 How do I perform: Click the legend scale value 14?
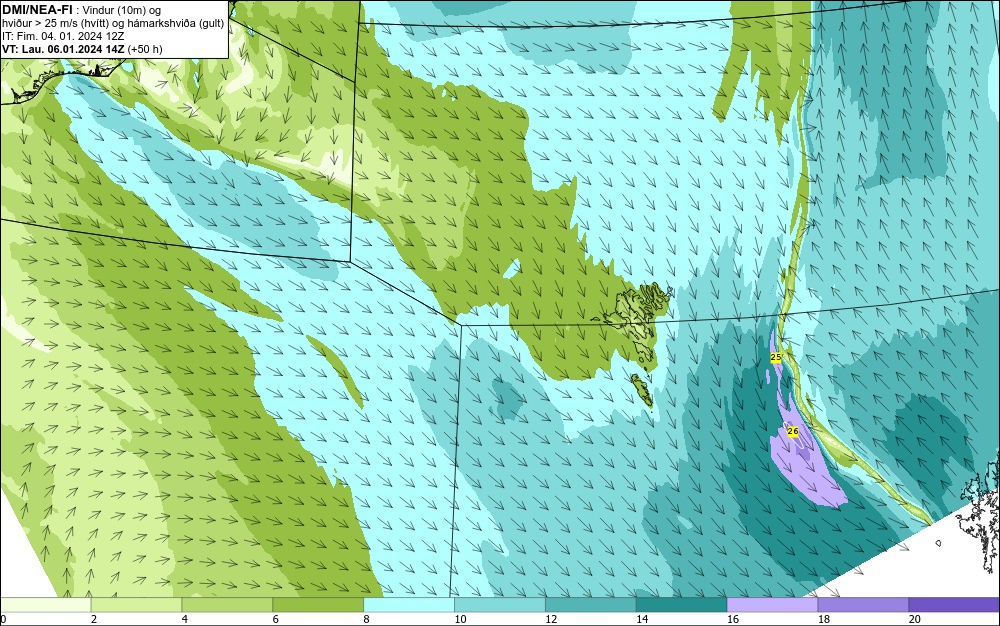(642, 619)
